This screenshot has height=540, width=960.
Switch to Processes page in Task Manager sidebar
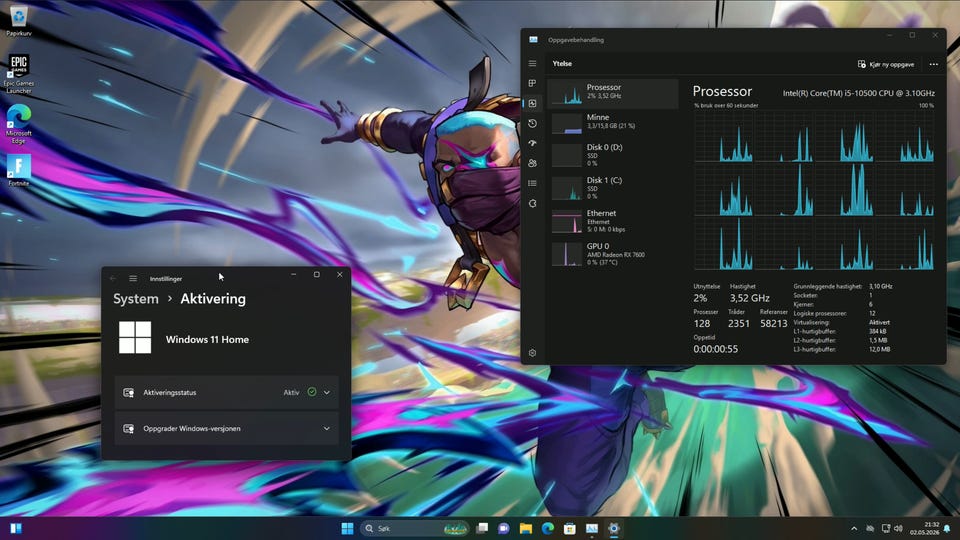532,83
